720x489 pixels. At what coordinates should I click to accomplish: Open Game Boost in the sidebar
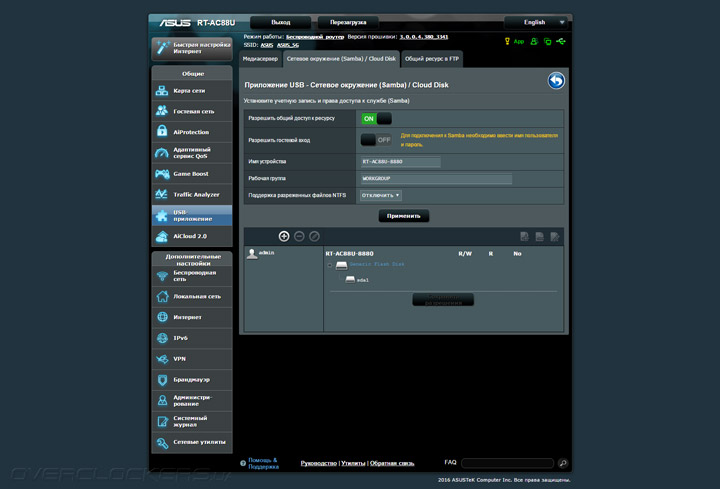click(192, 173)
